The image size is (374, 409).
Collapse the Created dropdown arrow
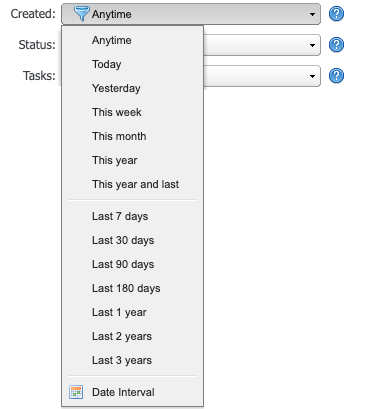312,14
